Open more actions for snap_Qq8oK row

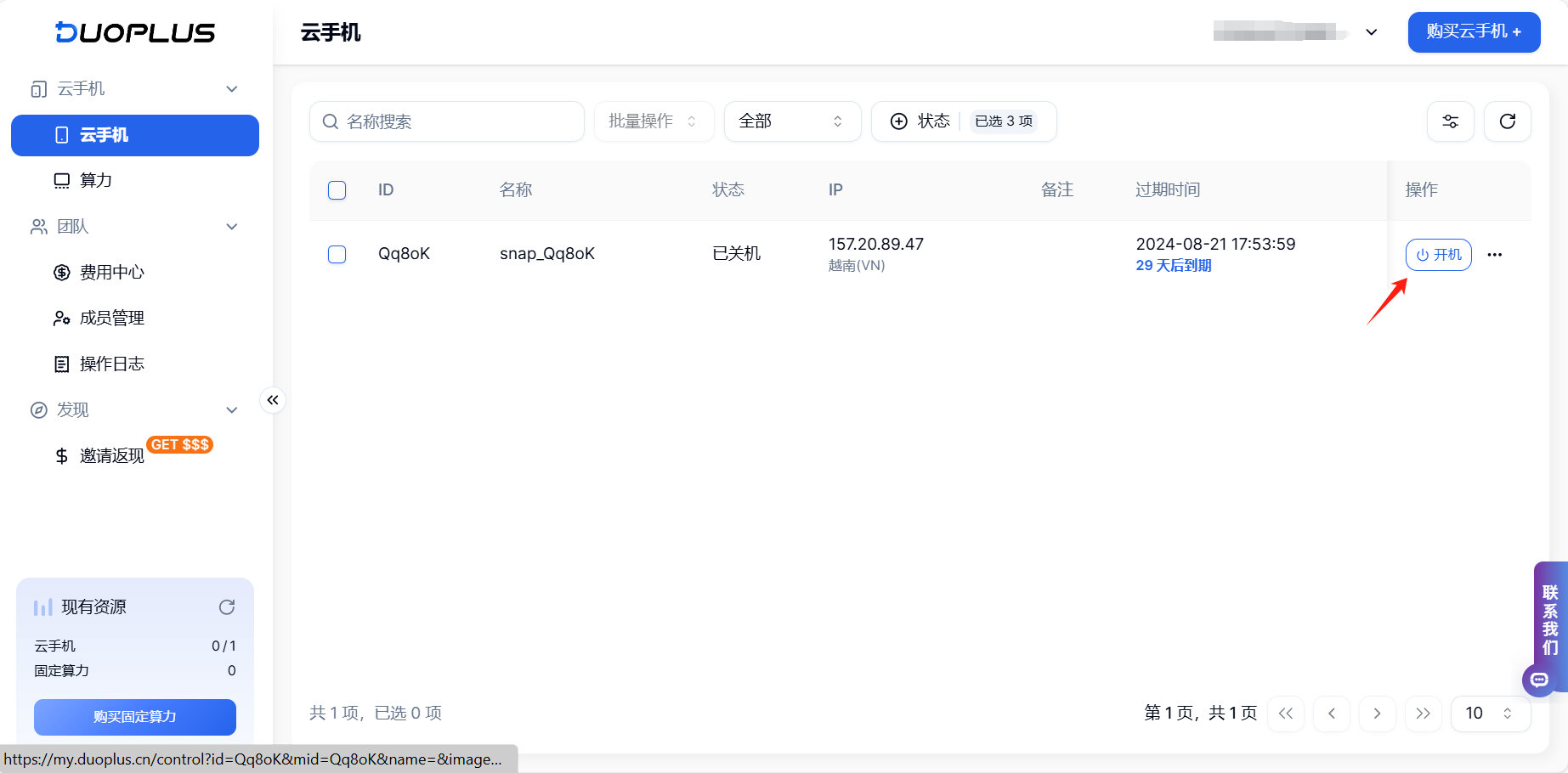(x=1495, y=254)
